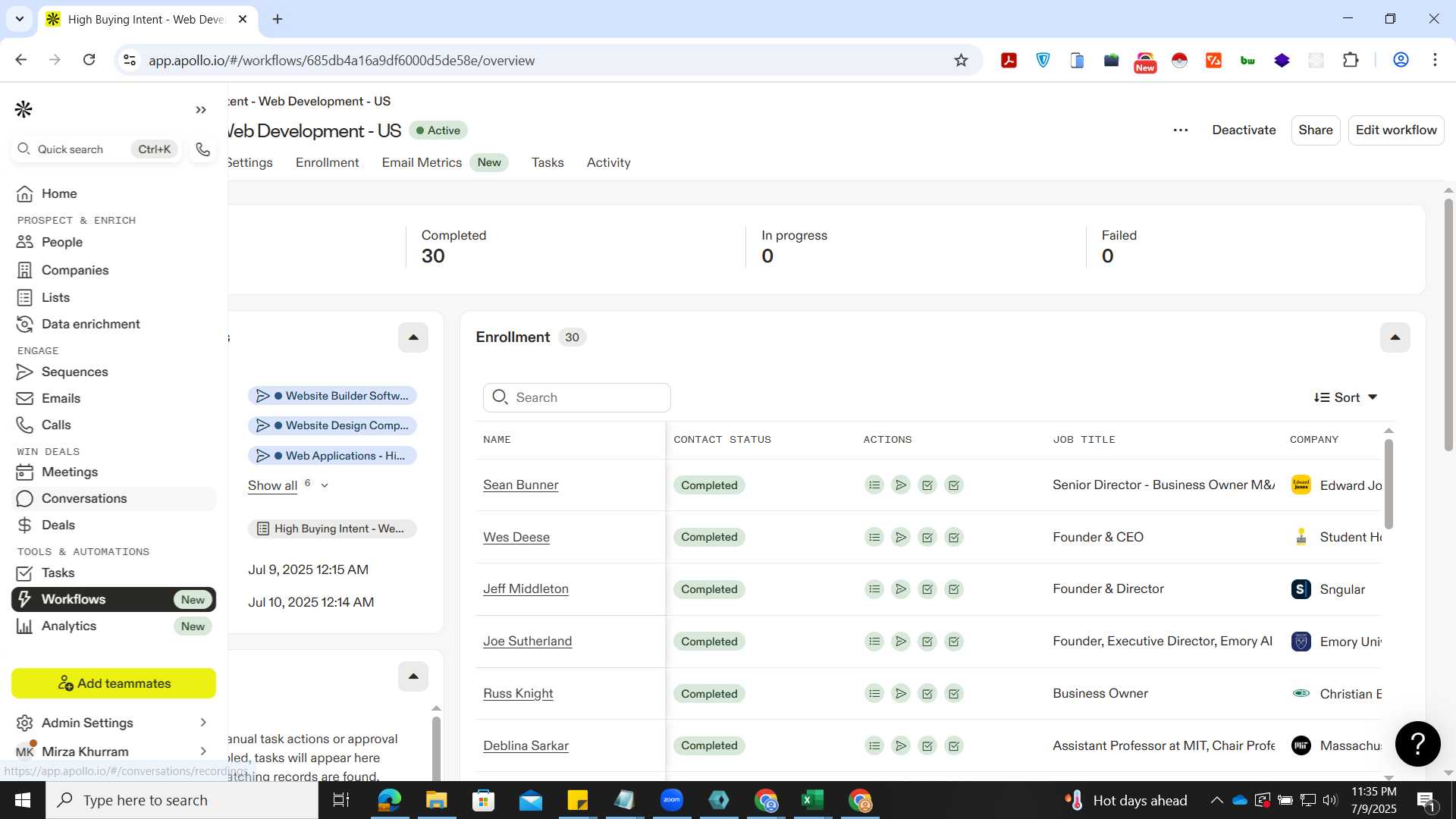Collapse the Enrollment panel
Screen dimensions: 1456x819
click(x=1395, y=337)
